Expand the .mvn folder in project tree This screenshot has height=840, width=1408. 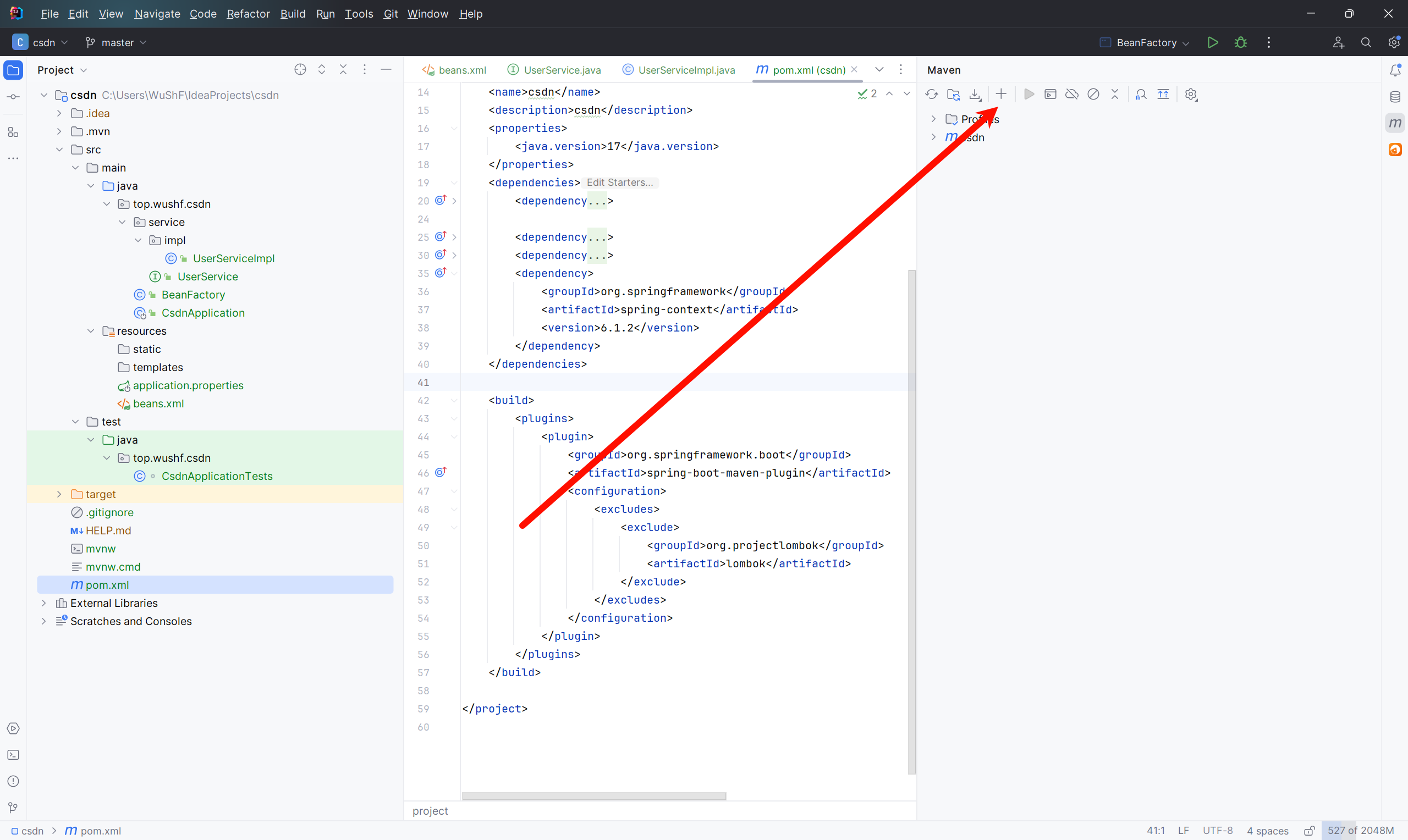click(x=59, y=131)
